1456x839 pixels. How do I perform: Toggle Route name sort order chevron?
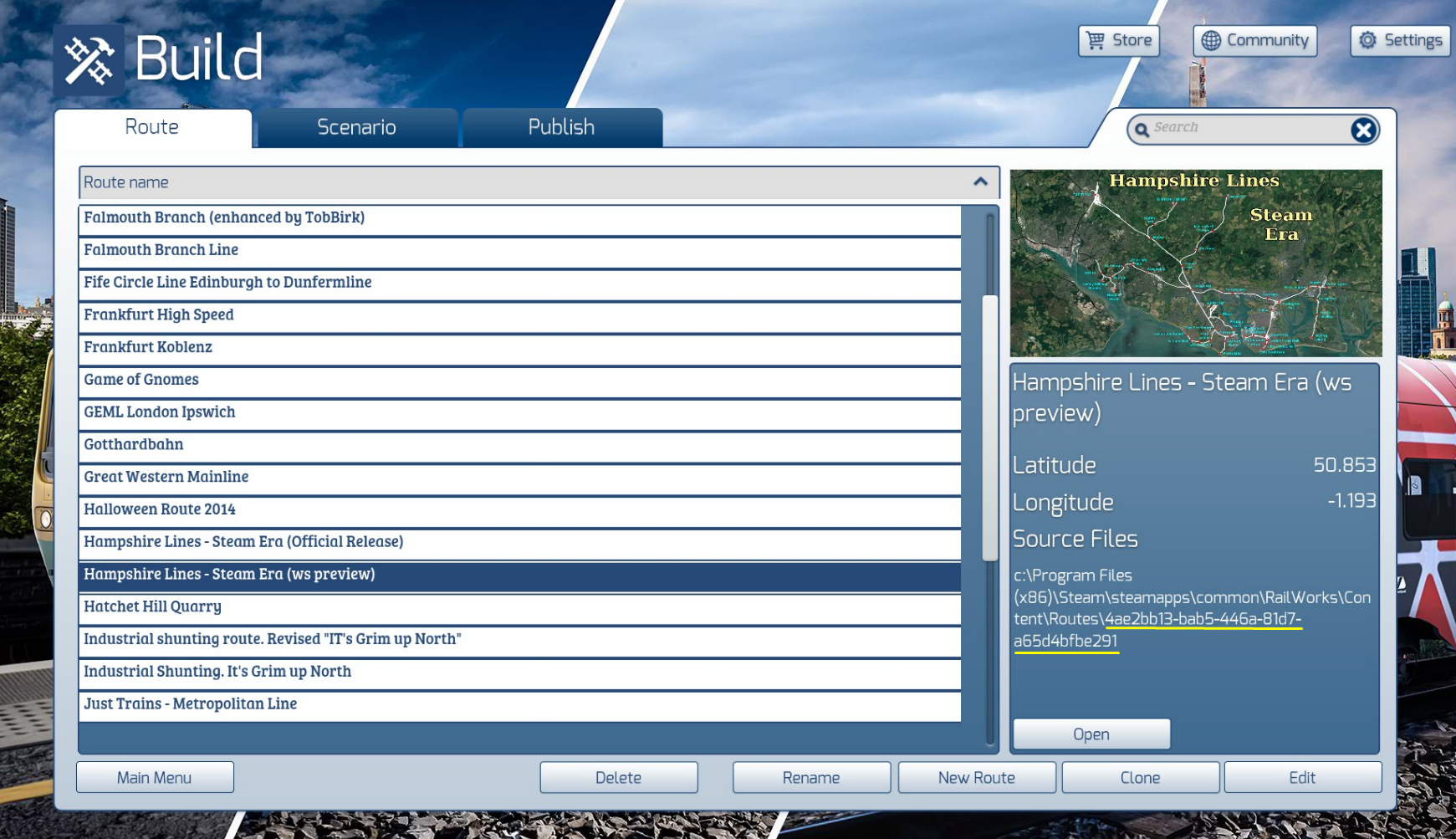980,182
